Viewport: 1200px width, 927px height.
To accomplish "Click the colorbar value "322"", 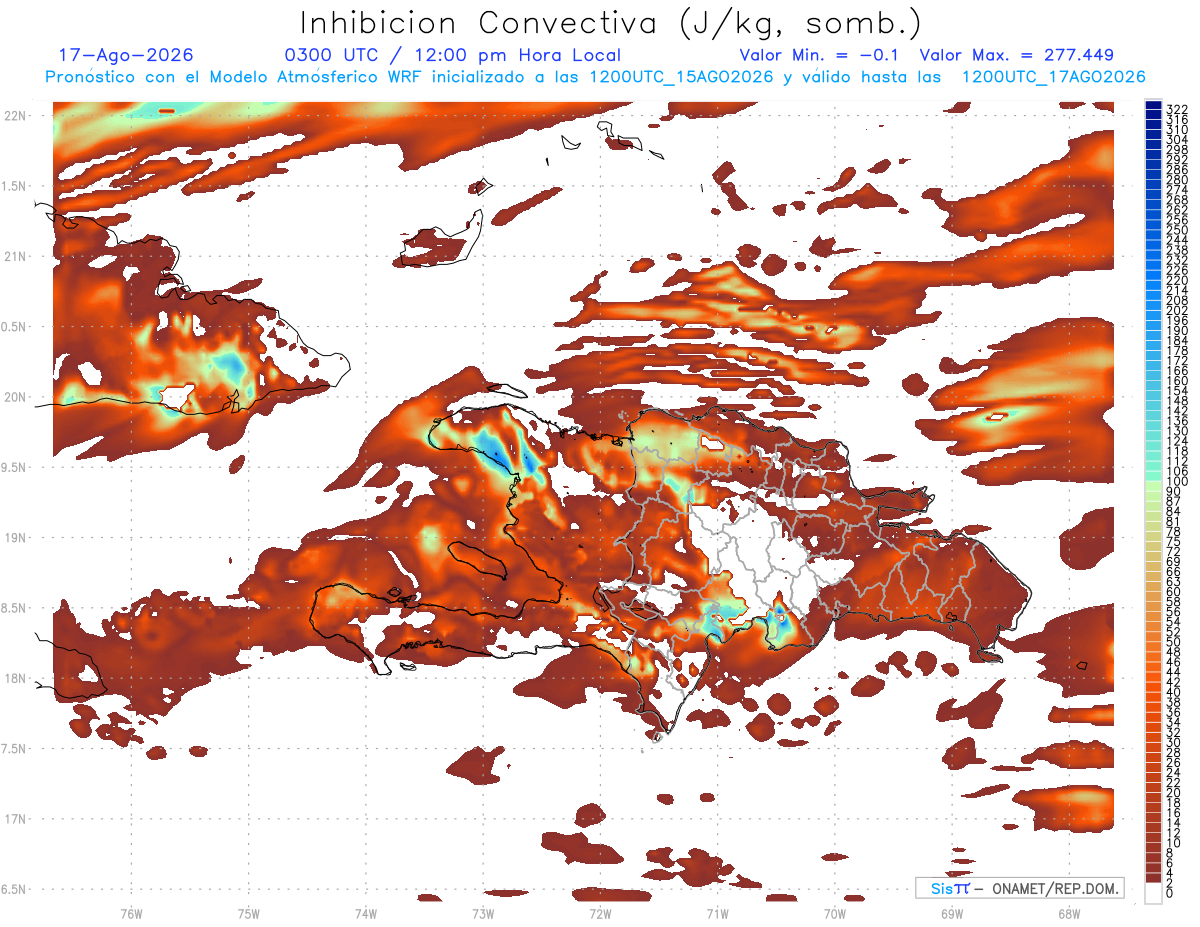I will coord(1177,108).
